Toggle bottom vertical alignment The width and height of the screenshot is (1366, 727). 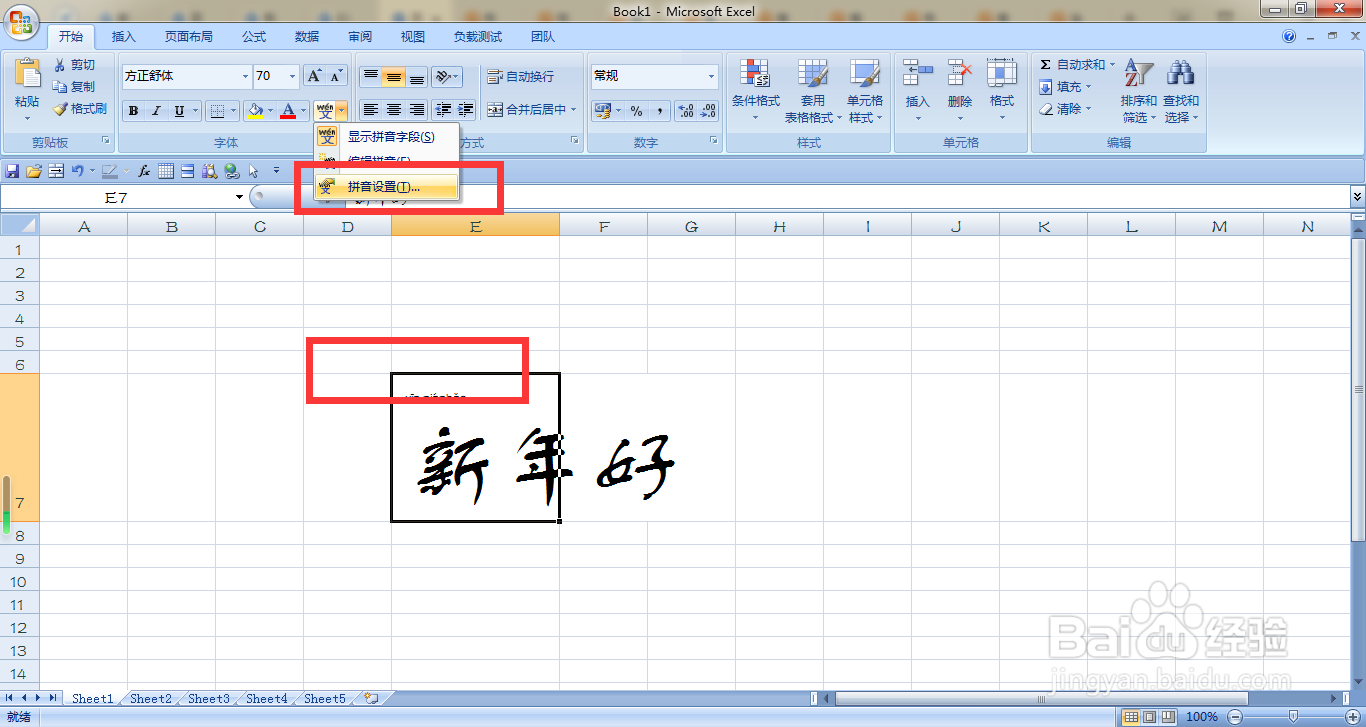[417, 76]
